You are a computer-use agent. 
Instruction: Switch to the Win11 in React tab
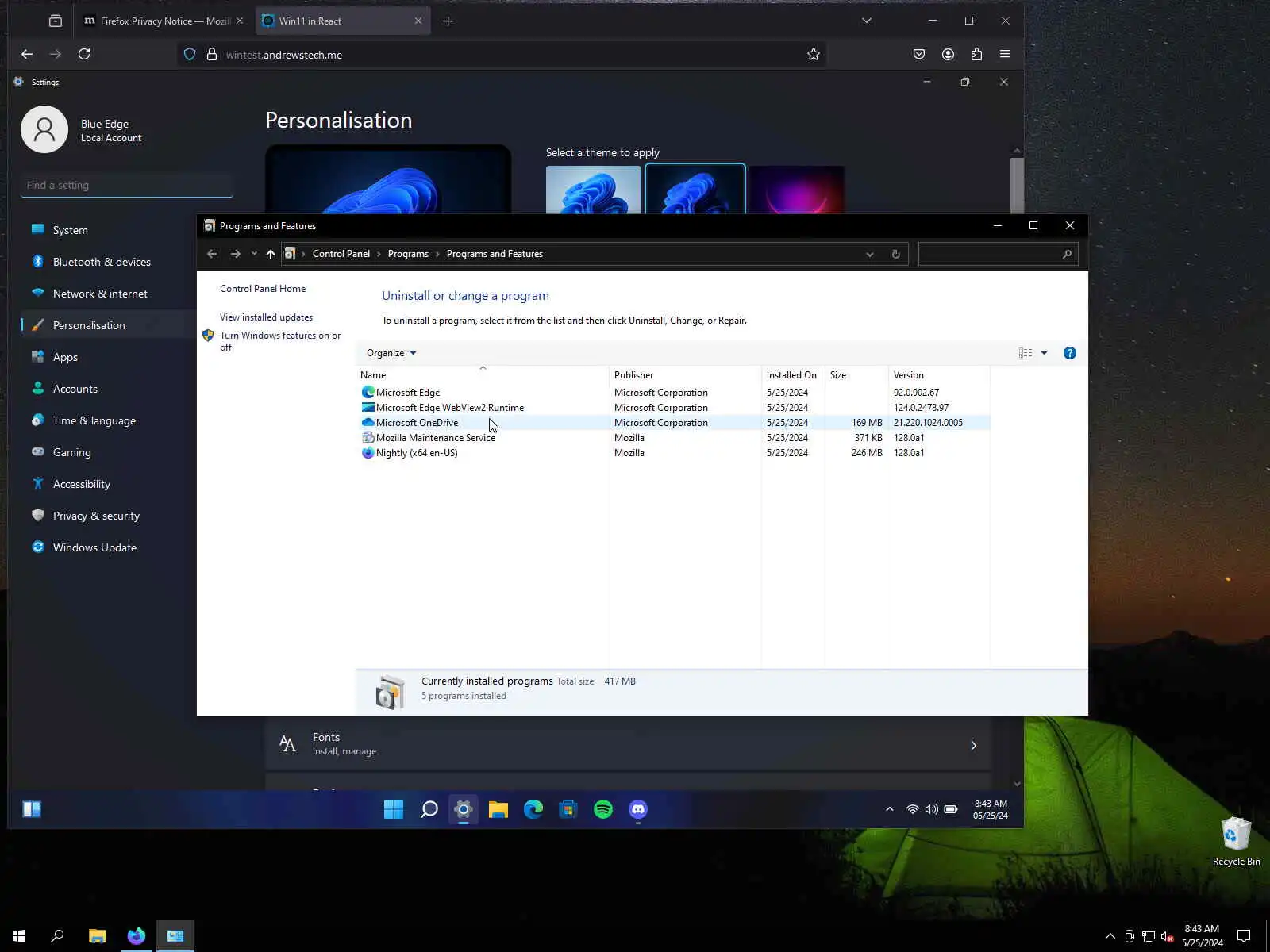coord(343,21)
